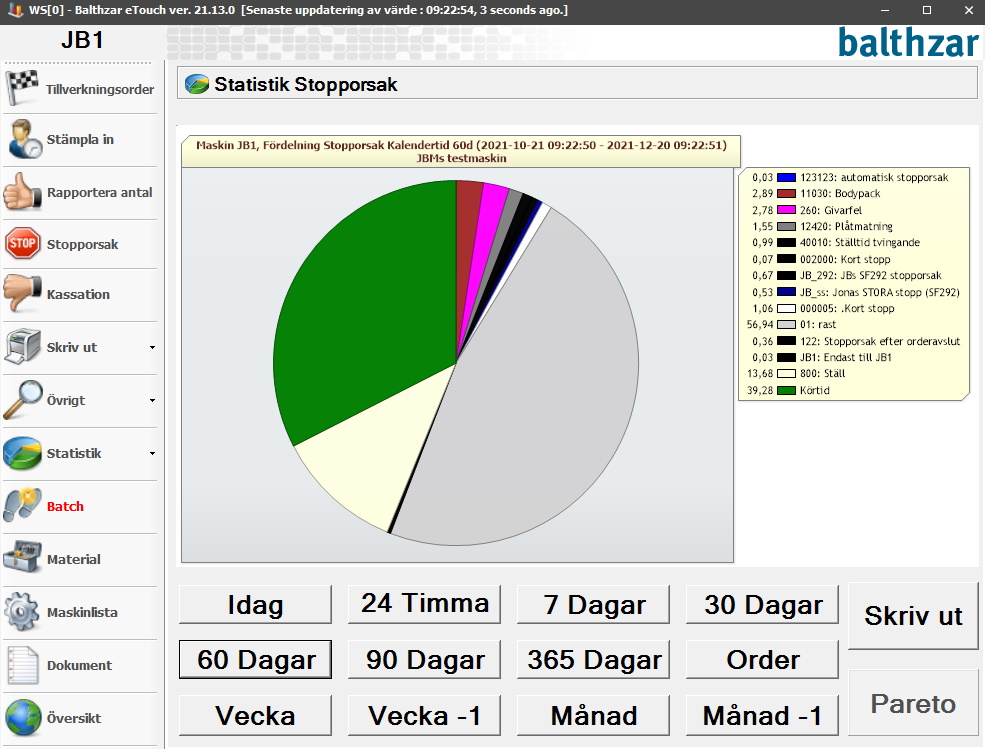Click the thumbs-up Rapportera antal icon

pyautogui.click(x=22, y=192)
